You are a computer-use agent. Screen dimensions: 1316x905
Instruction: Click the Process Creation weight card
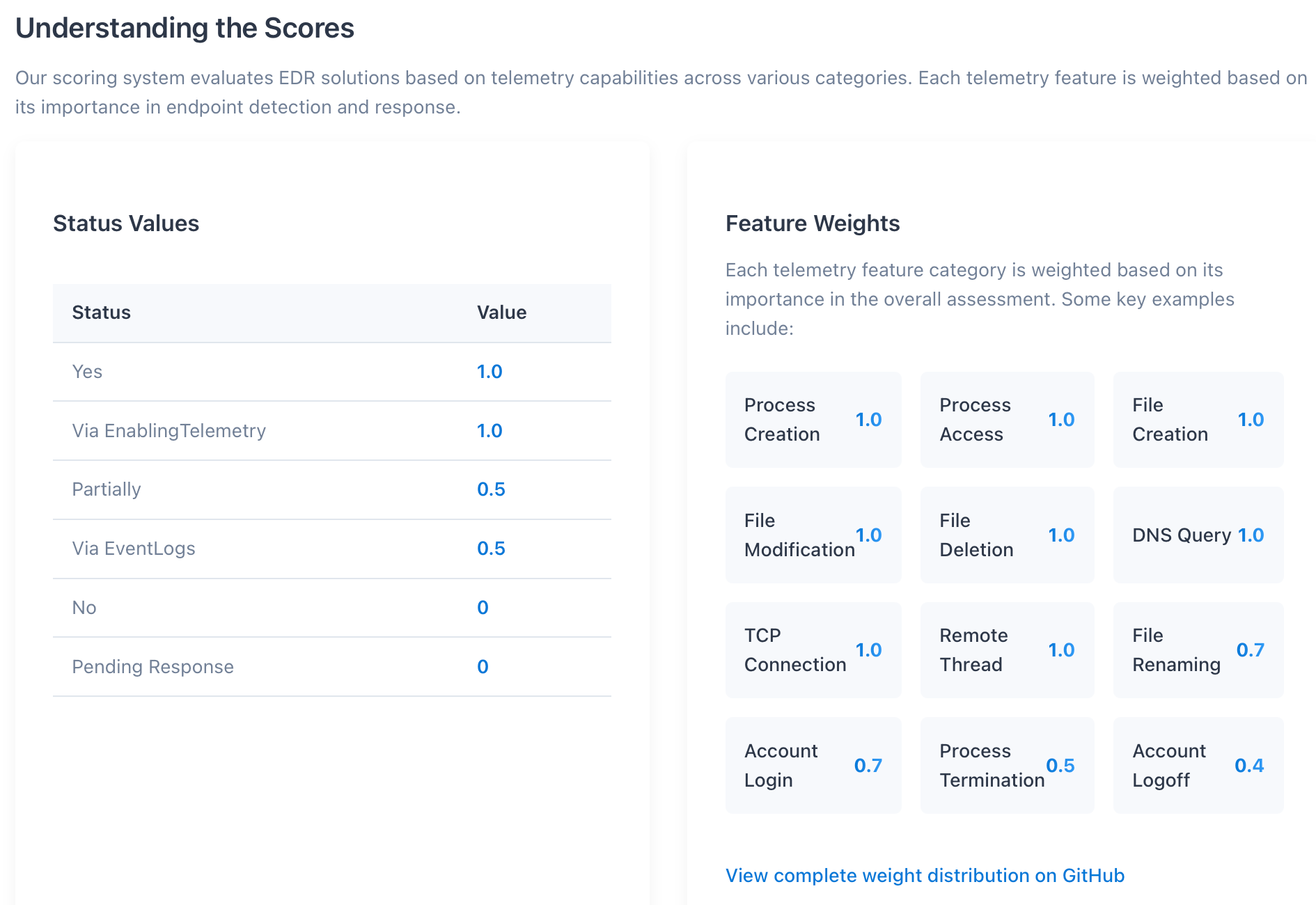click(x=813, y=420)
